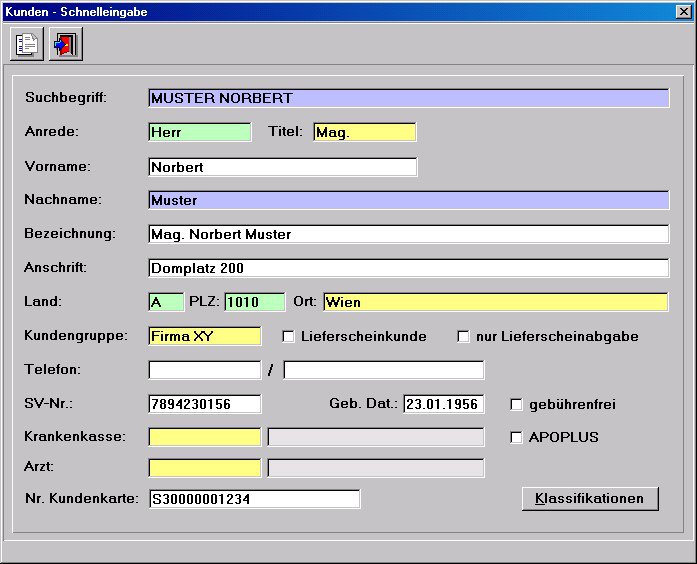Click the Bezeichnung input field
Image resolution: width=697 pixels, height=564 pixels.
coord(409,234)
